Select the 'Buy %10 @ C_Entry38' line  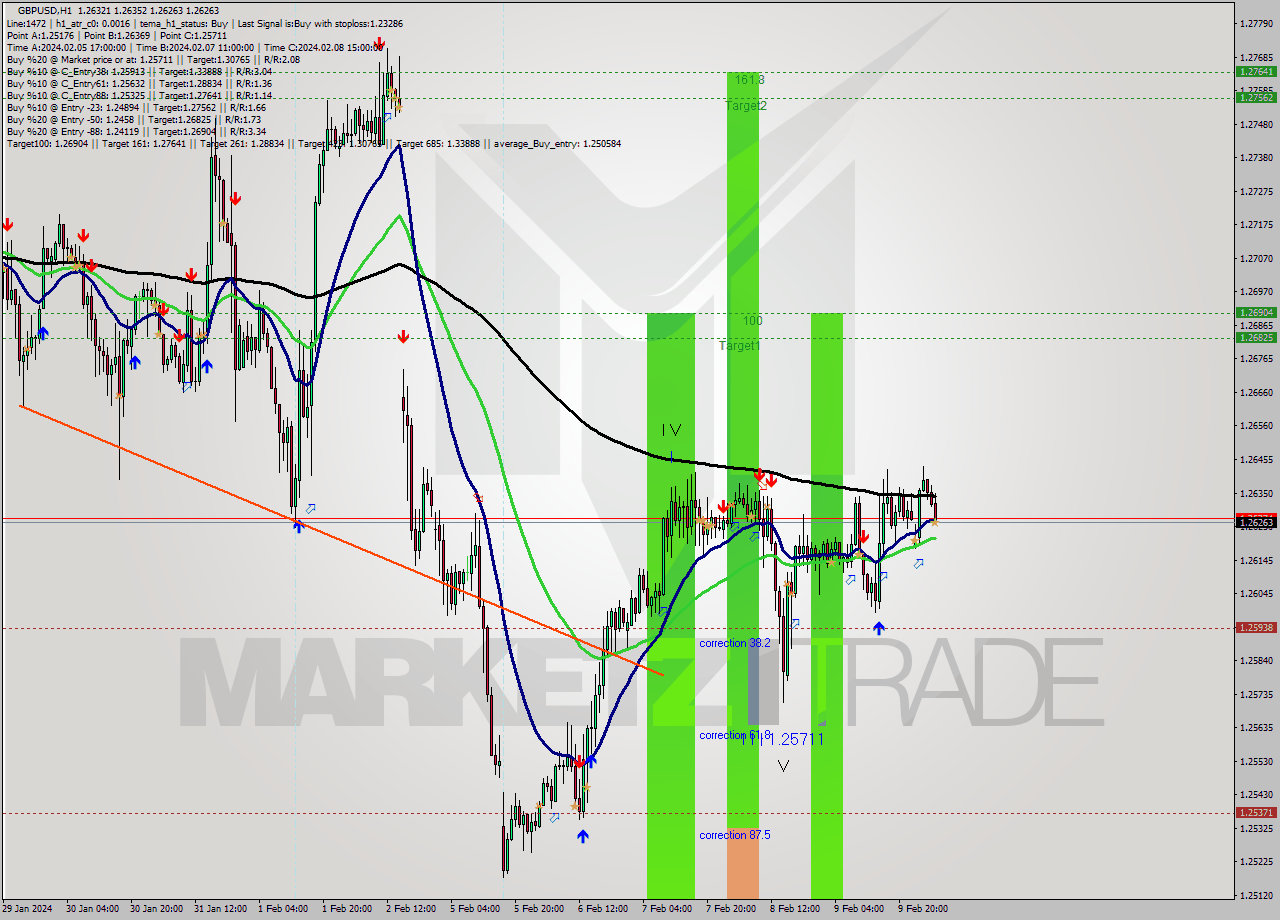click(x=139, y=71)
